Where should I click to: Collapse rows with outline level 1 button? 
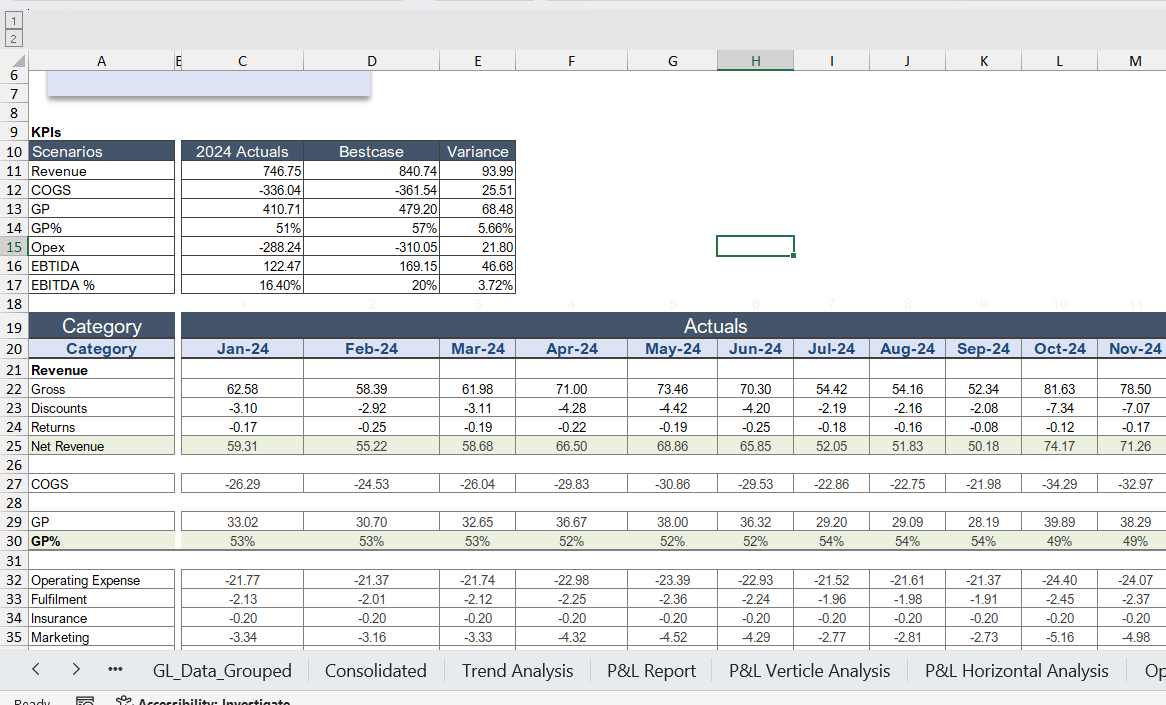13,20
